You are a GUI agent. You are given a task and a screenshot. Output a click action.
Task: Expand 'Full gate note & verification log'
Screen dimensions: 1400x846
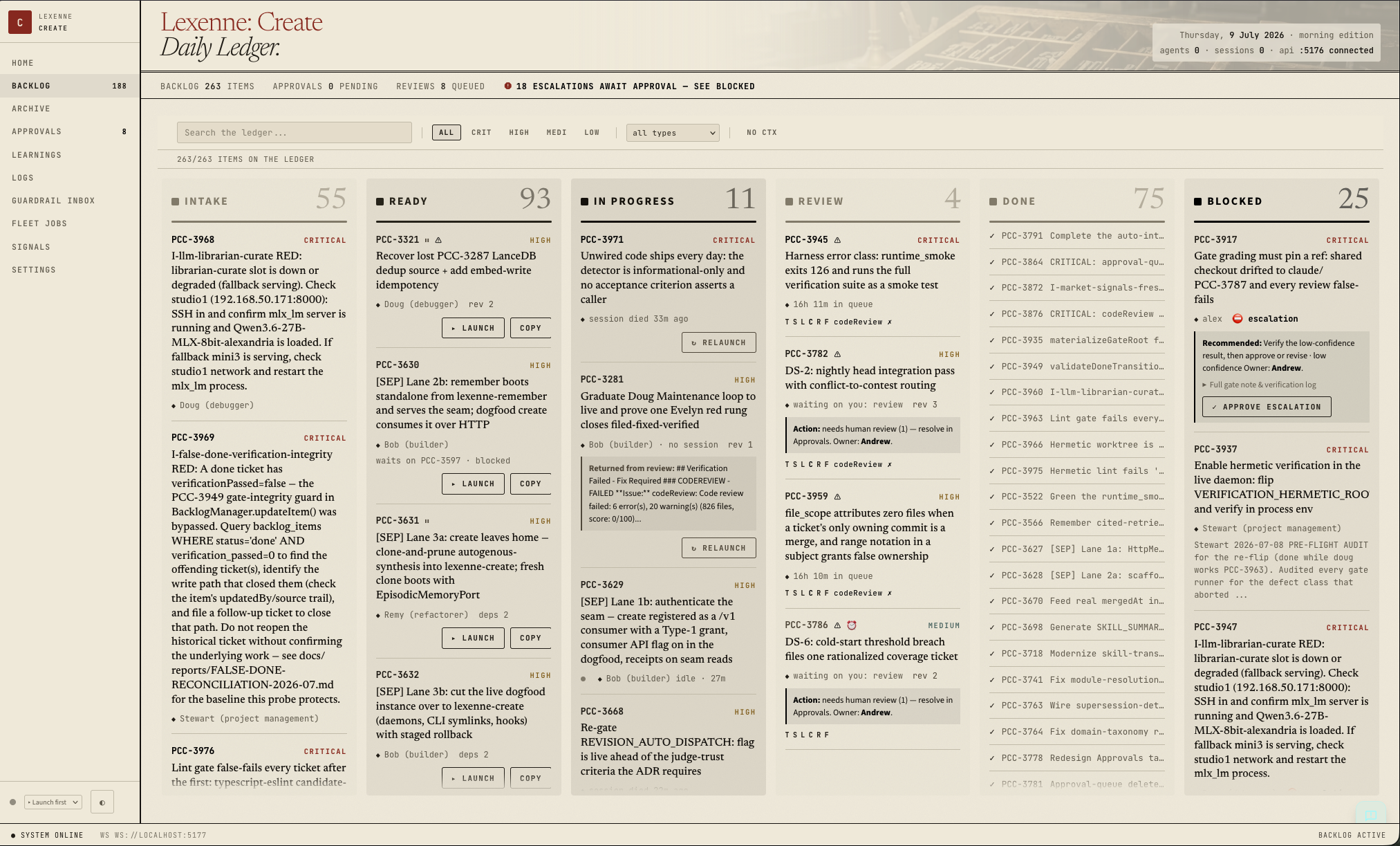click(x=1259, y=385)
